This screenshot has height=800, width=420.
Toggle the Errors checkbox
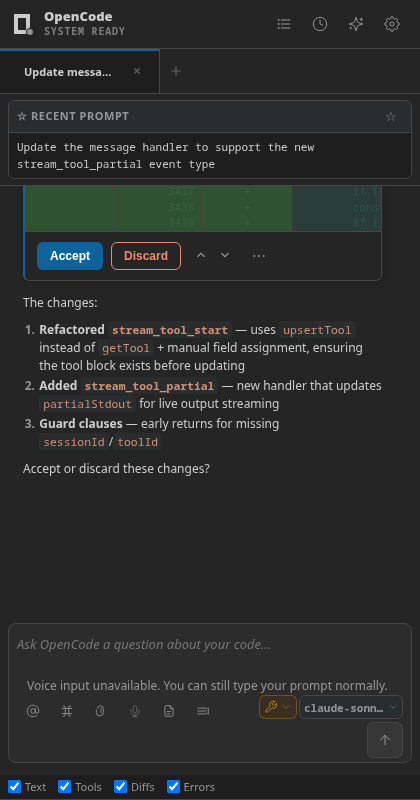click(x=174, y=786)
